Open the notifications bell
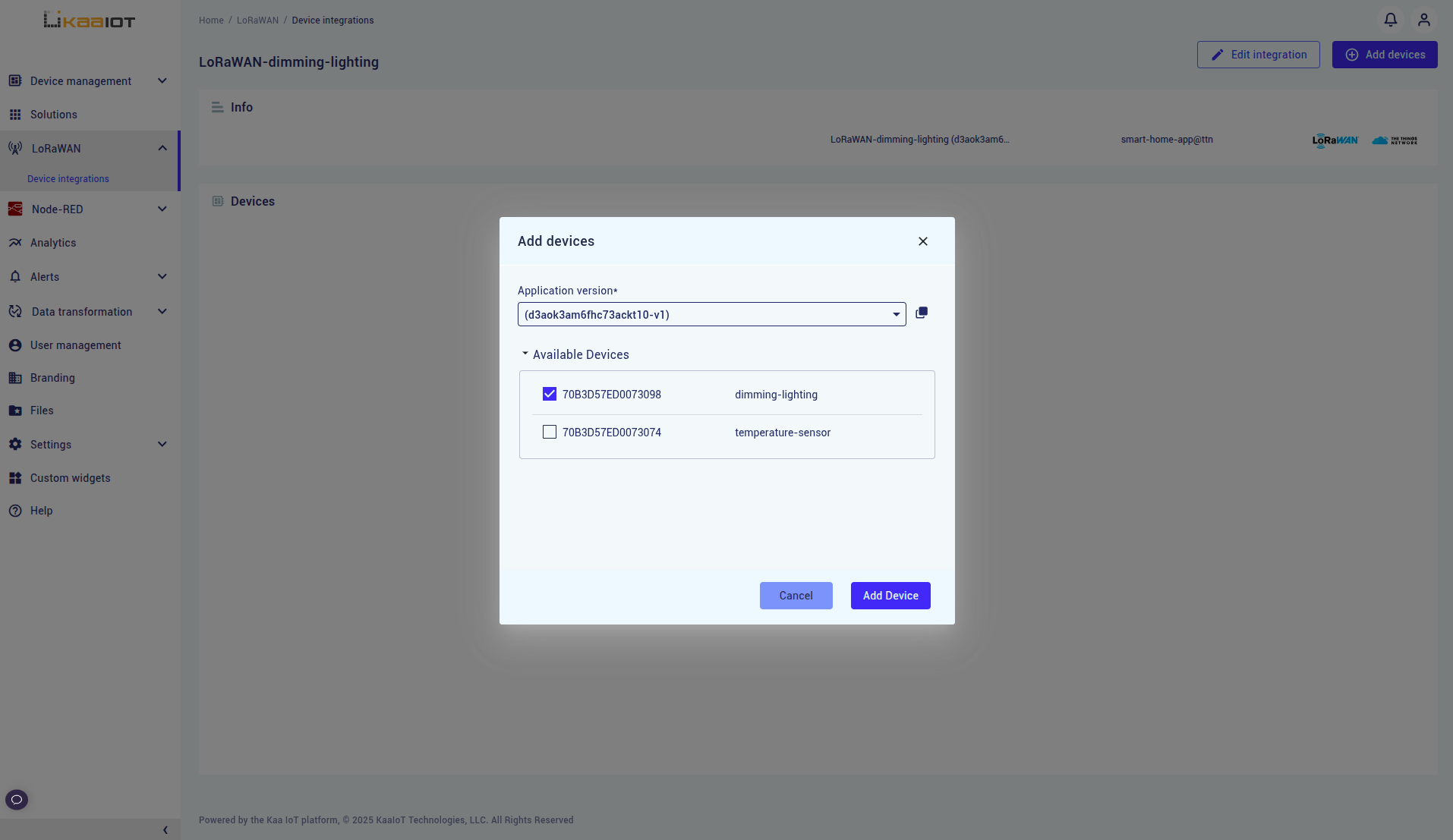 tap(1390, 20)
